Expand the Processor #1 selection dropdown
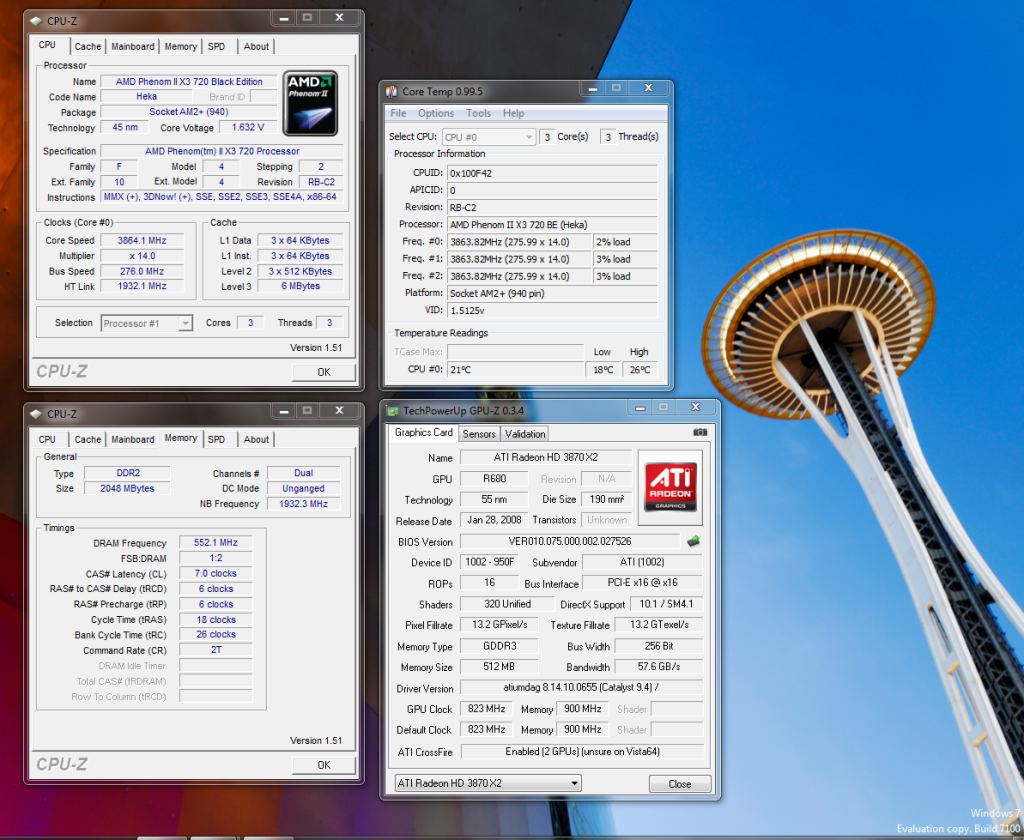This screenshot has width=1024, height=840. 185,323
